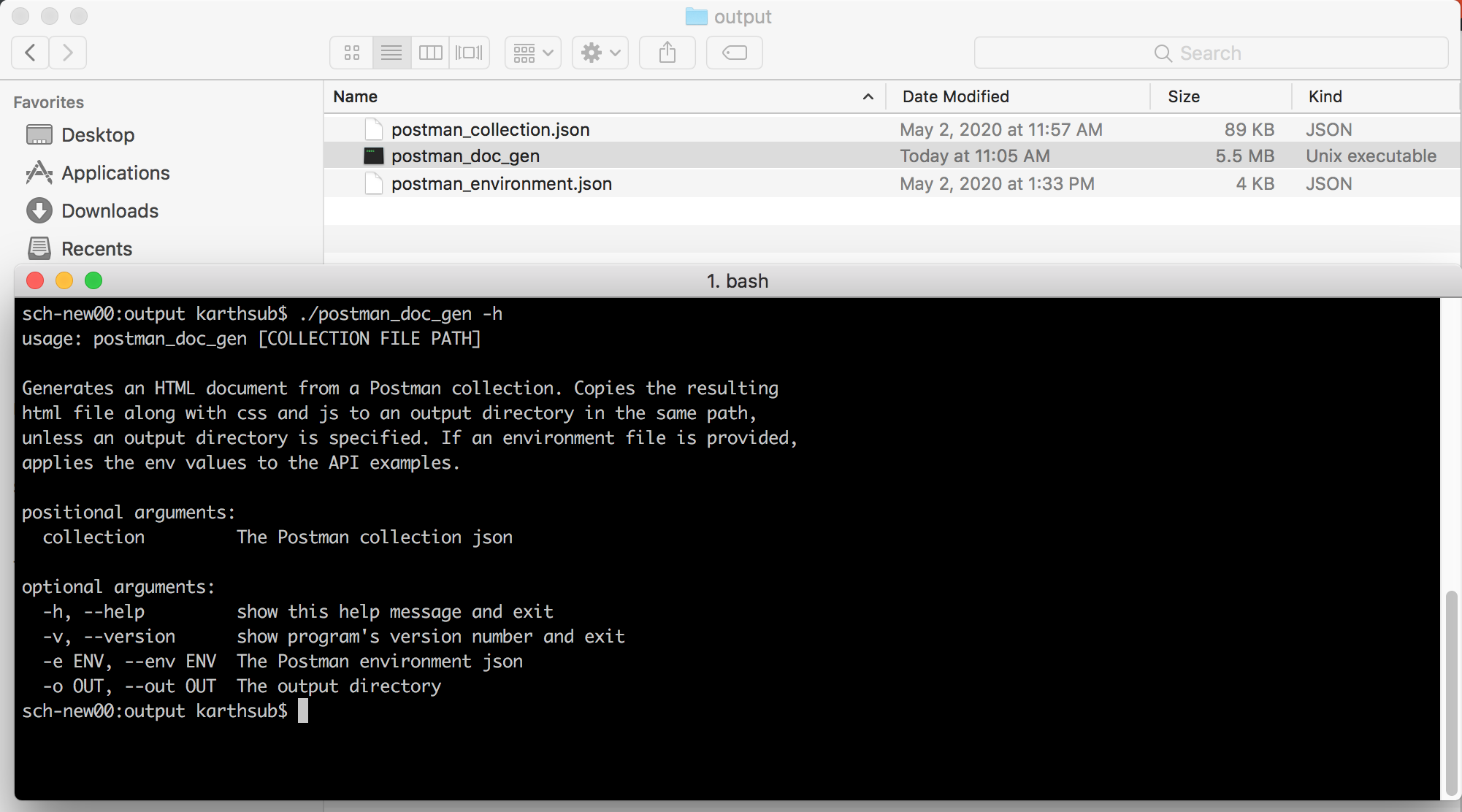Sort files by Size column header
1462x812 pixels.
[x=1183, y=96]
